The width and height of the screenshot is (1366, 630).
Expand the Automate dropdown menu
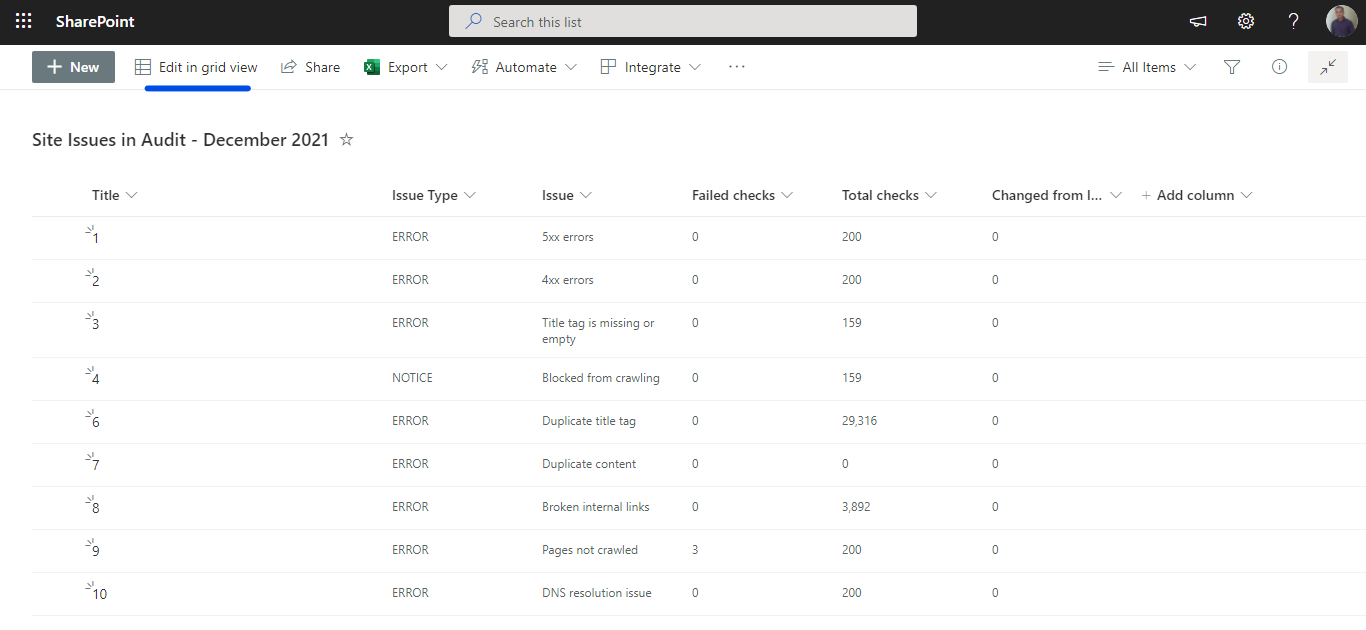525,67
